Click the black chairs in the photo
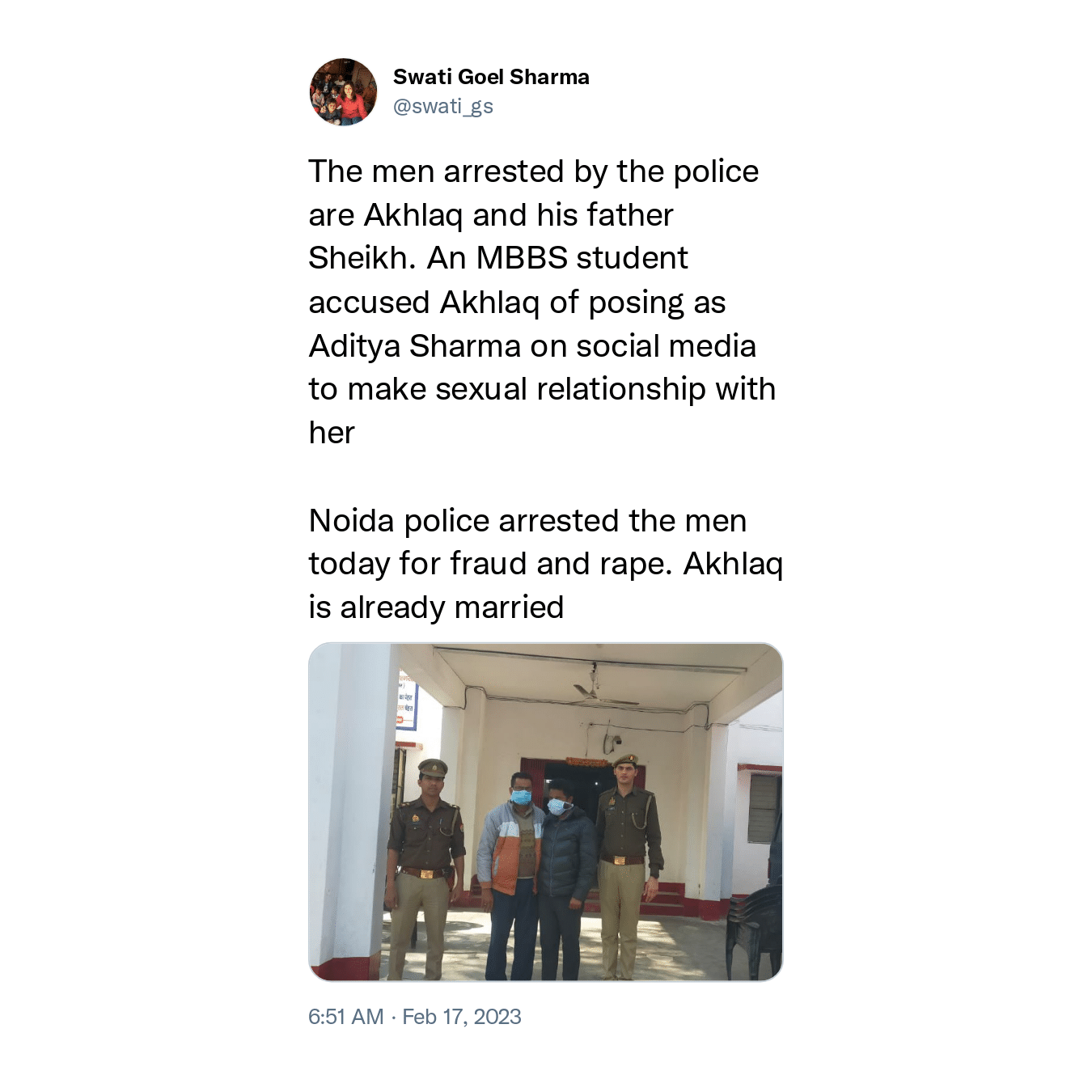This screenshot has height=1092, width=1092. (x=755, y=932)
